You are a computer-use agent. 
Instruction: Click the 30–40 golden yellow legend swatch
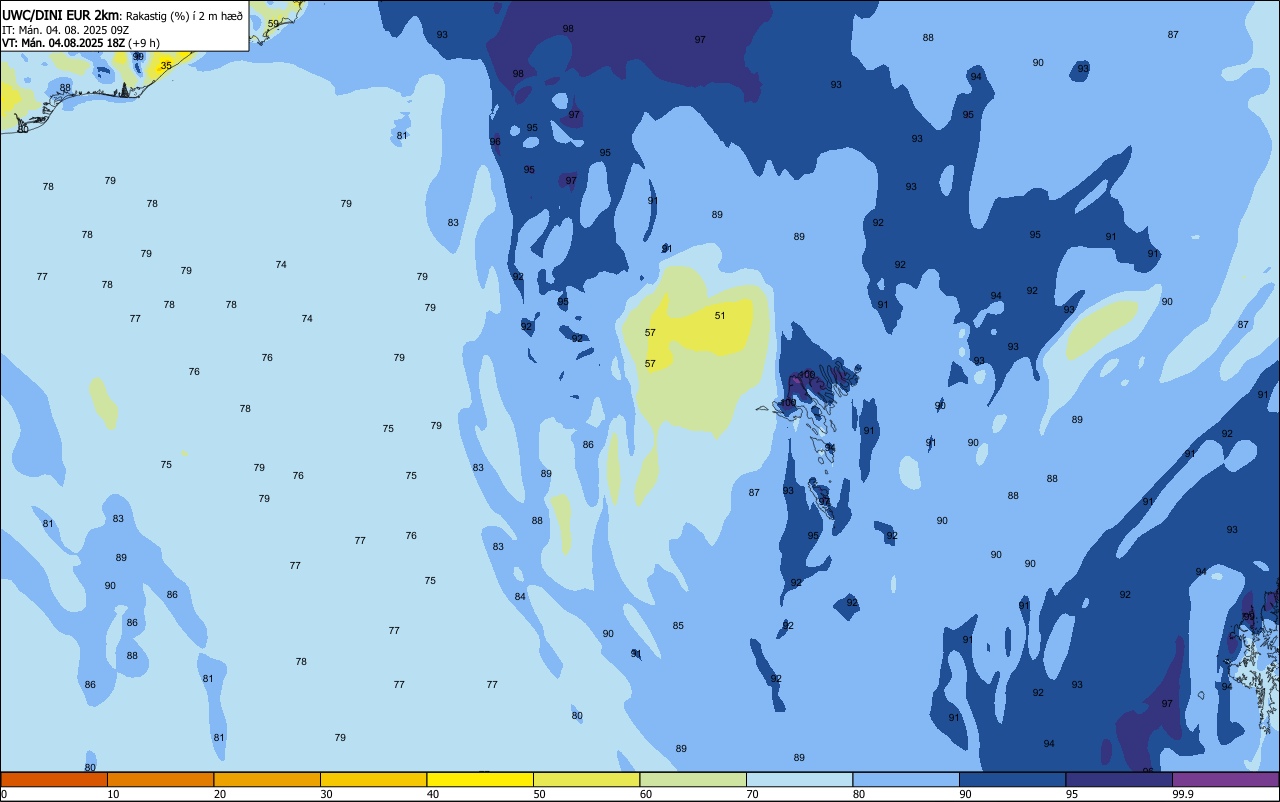pyautogui.click(x=373, y=779)
